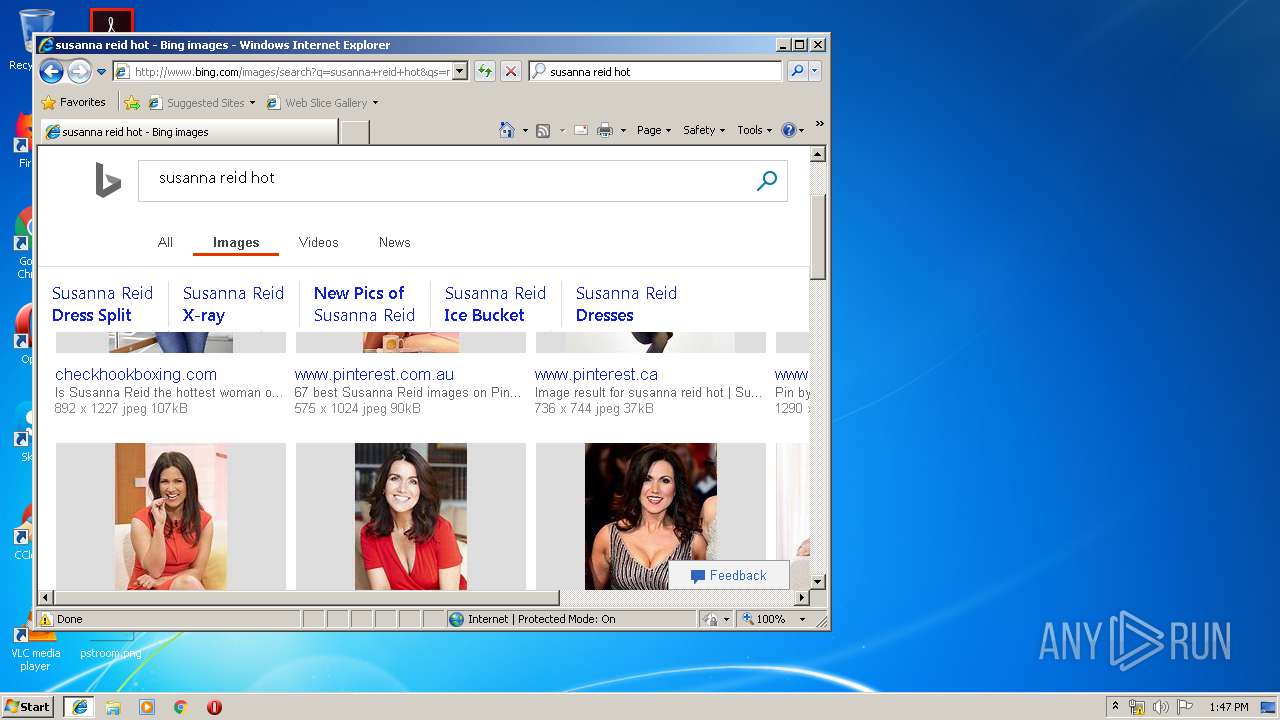
Task: Open the Windows Media Player taskbar icon
Action: pyautogui.click(x=147, y=706)
